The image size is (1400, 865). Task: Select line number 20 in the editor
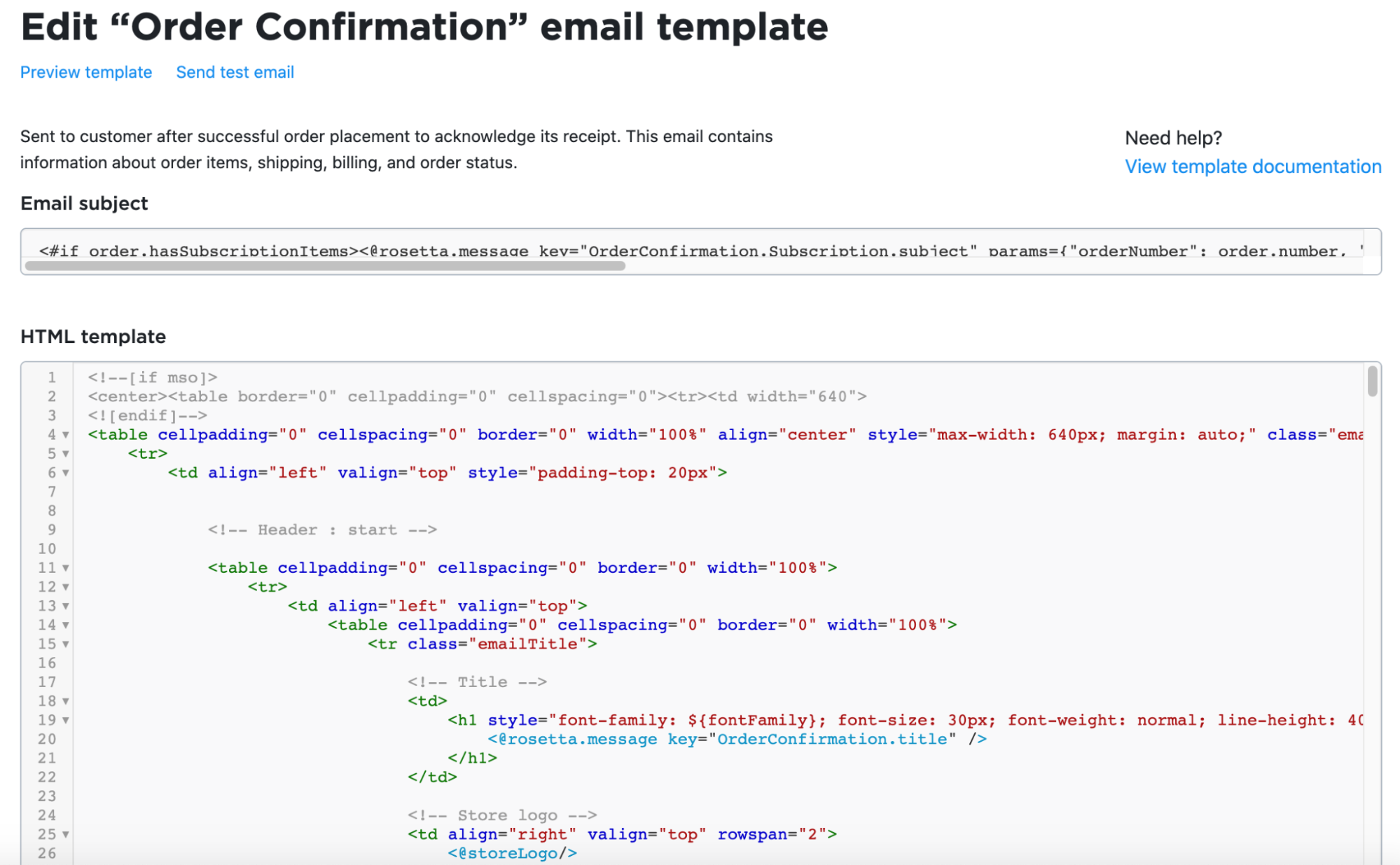coord(48,739)
